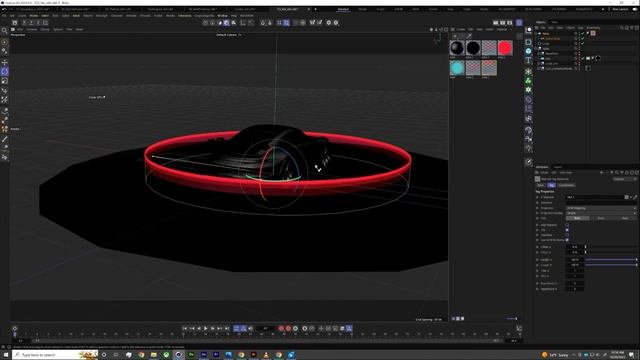
Task: Click the cyan Subdivision Surface generator icon
Action: point(528,51)
